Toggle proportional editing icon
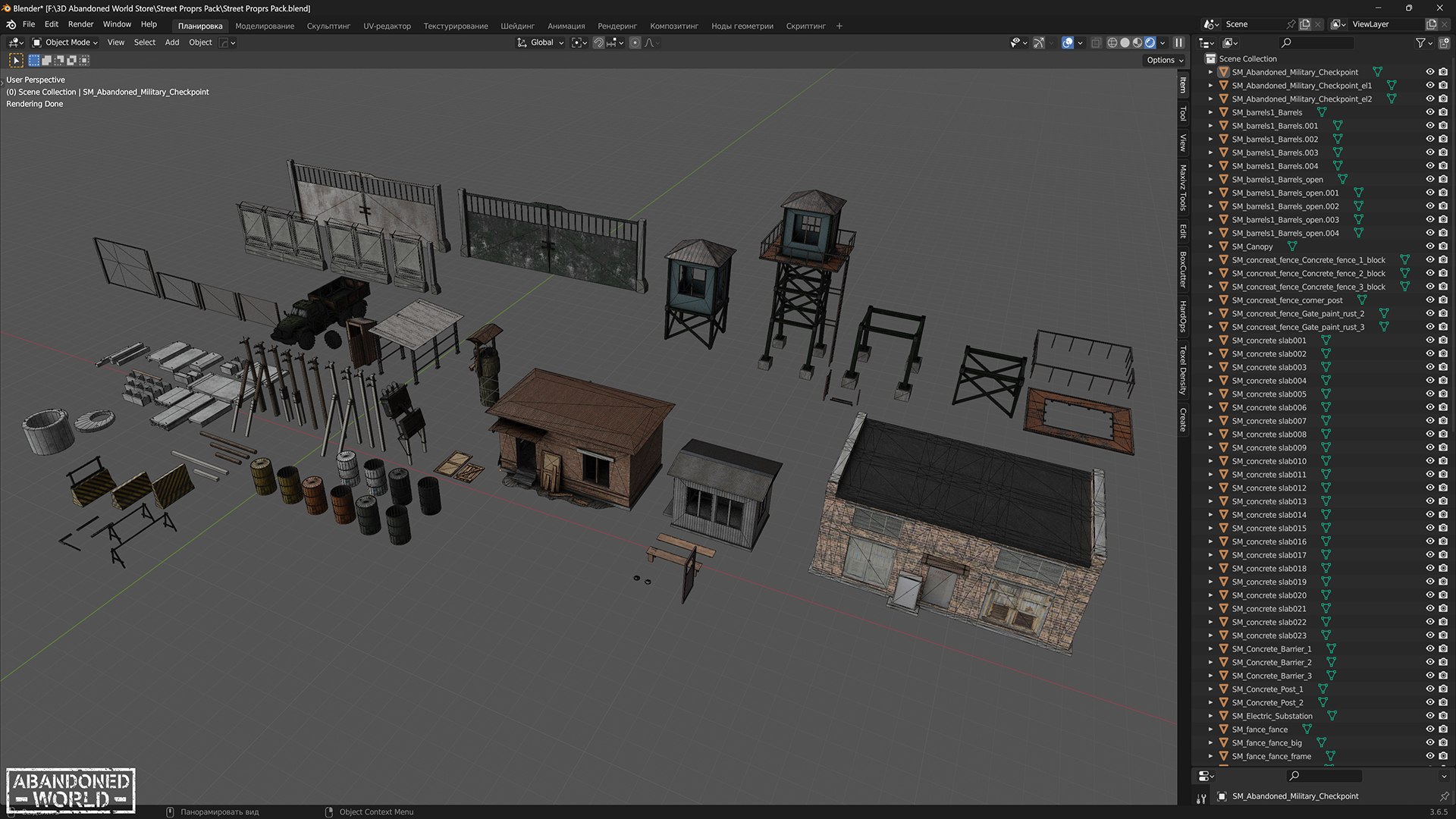1456x819 pixels. pos(635,42)
